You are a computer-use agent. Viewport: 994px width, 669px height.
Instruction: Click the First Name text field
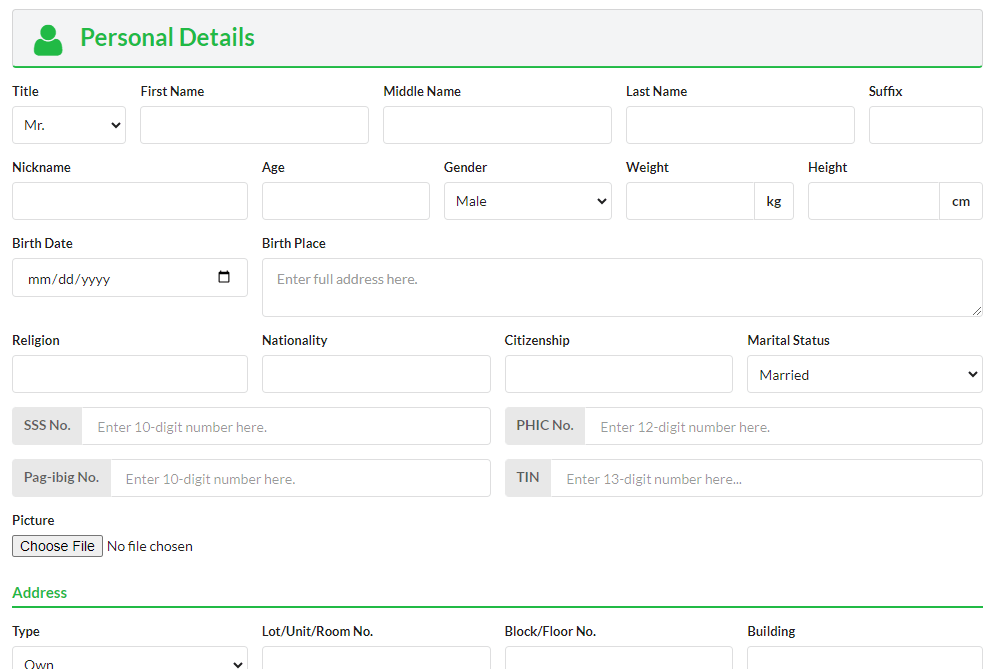(x=254, y=125)
